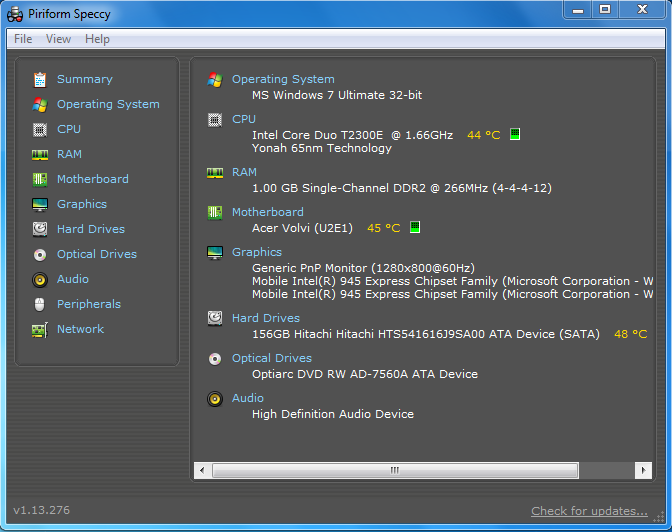
Task: Click the Check for updates link
Action: click(589, 511)
